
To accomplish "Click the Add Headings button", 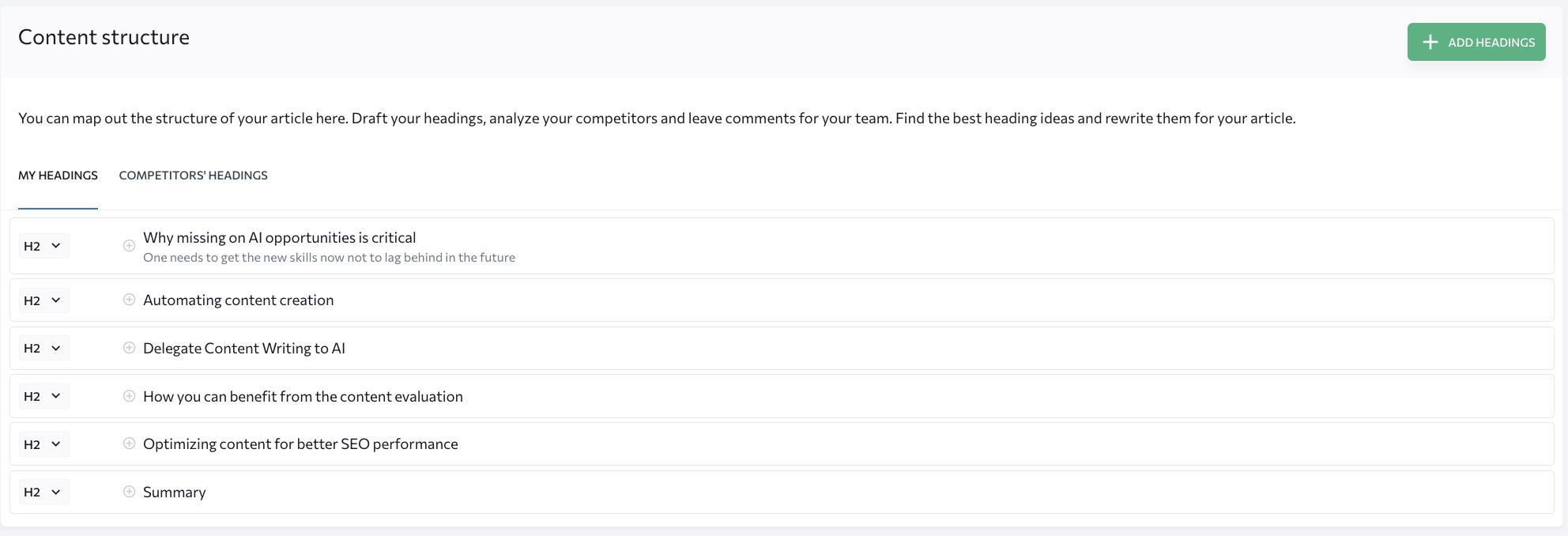I will click(1476, 42).
